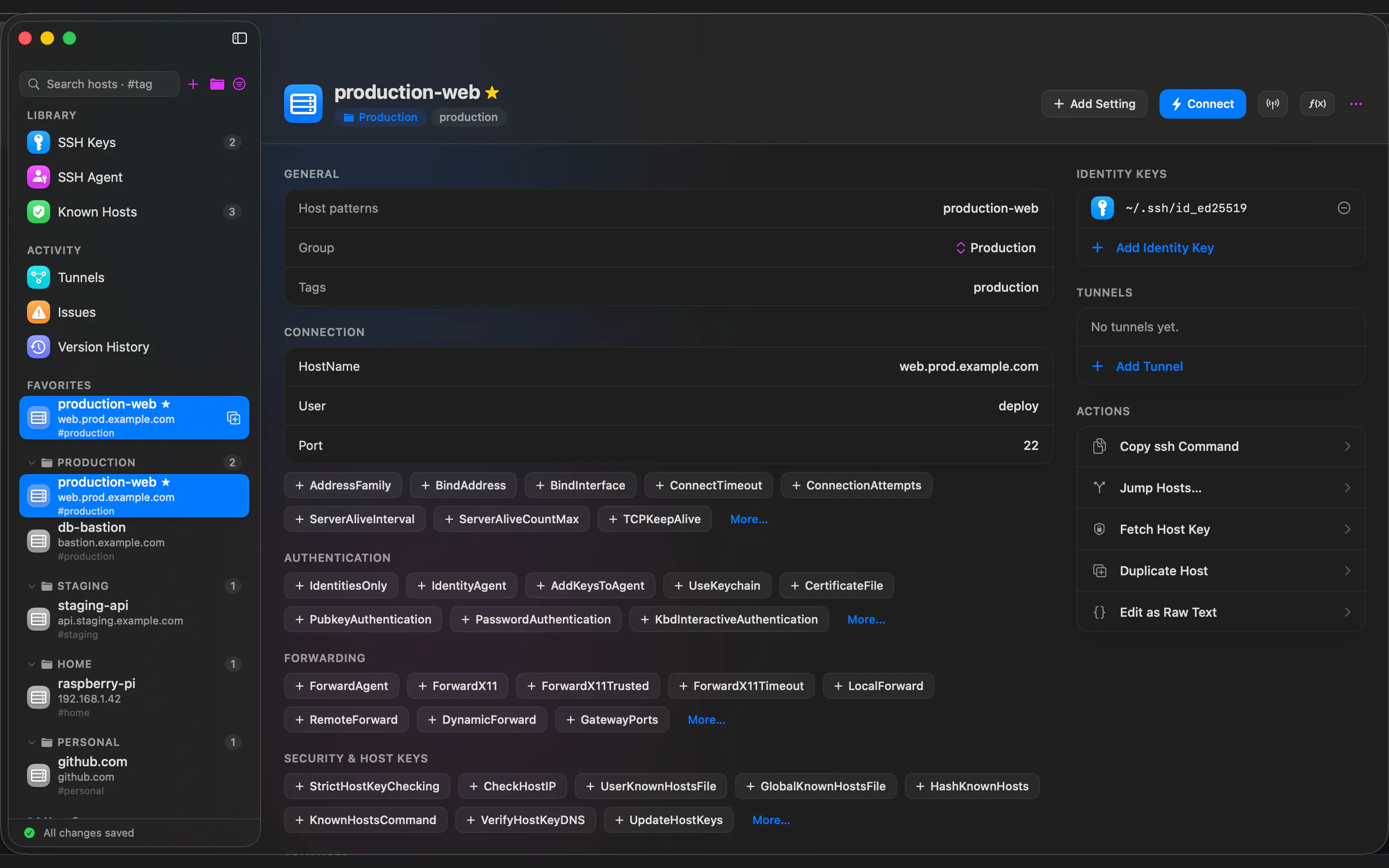Remove the id_ed25519 identity key
Viewport: 1389px width, 868px height.
(x=1344, y=208)
